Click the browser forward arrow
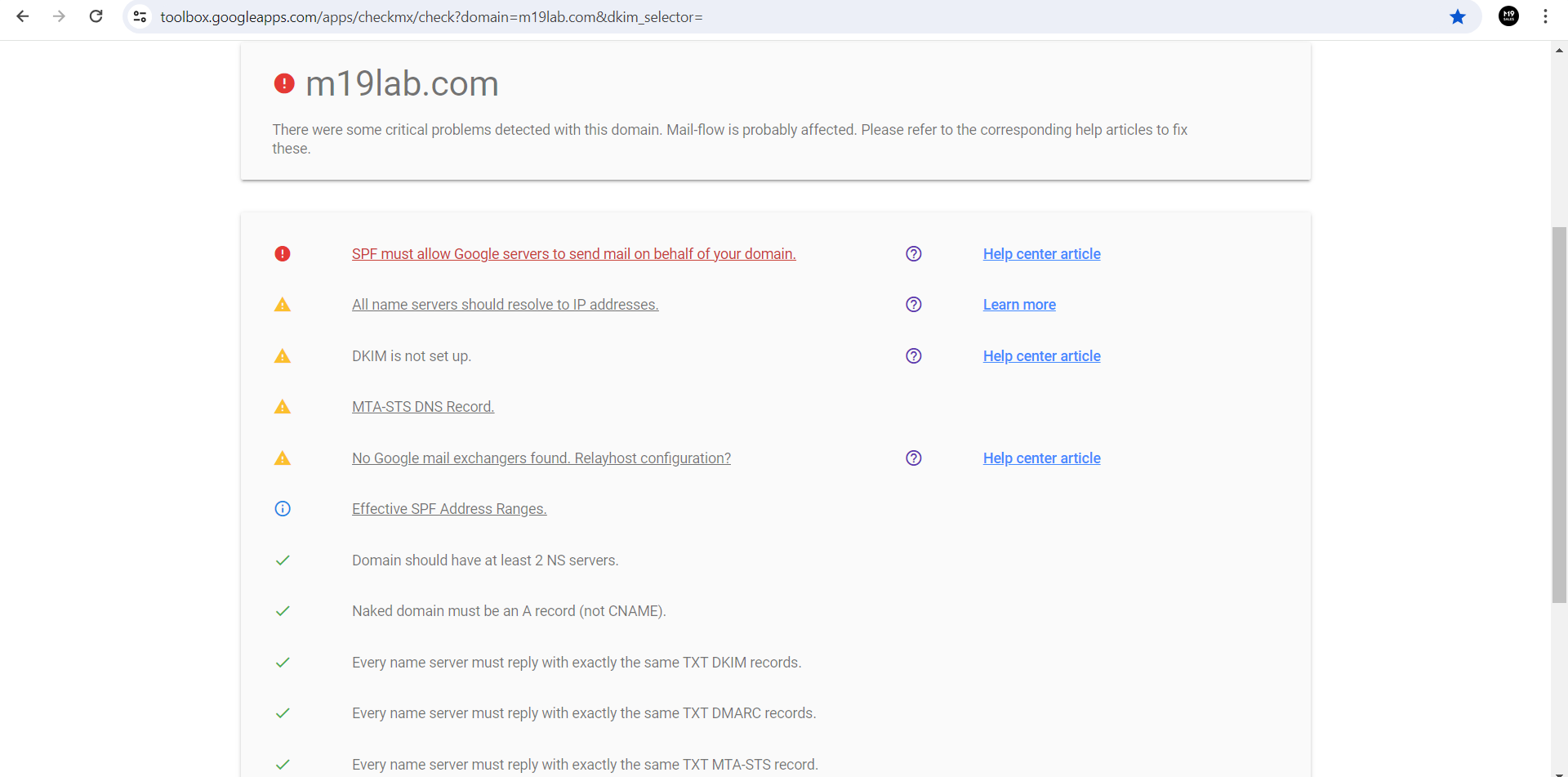 click(59, 16)
